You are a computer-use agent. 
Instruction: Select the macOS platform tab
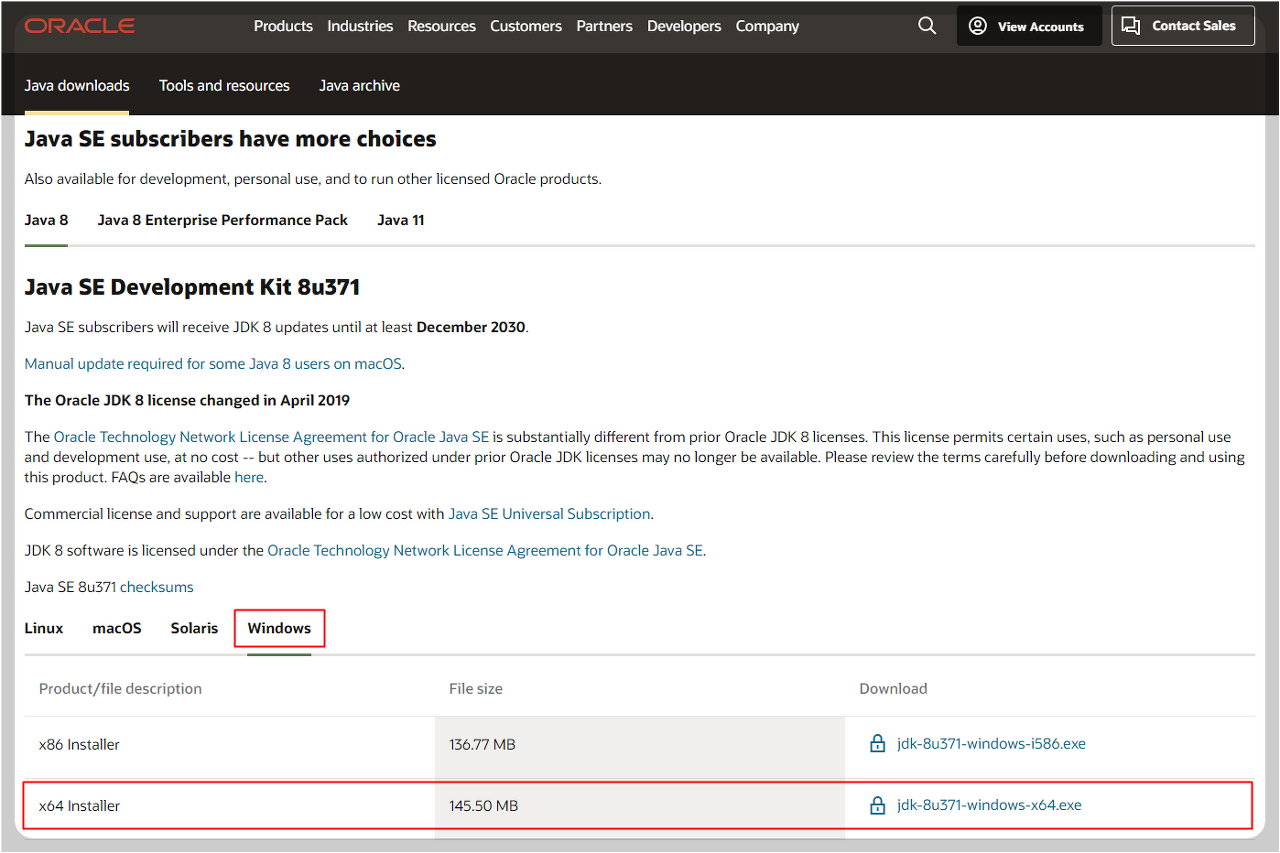[x=117, y=628]
